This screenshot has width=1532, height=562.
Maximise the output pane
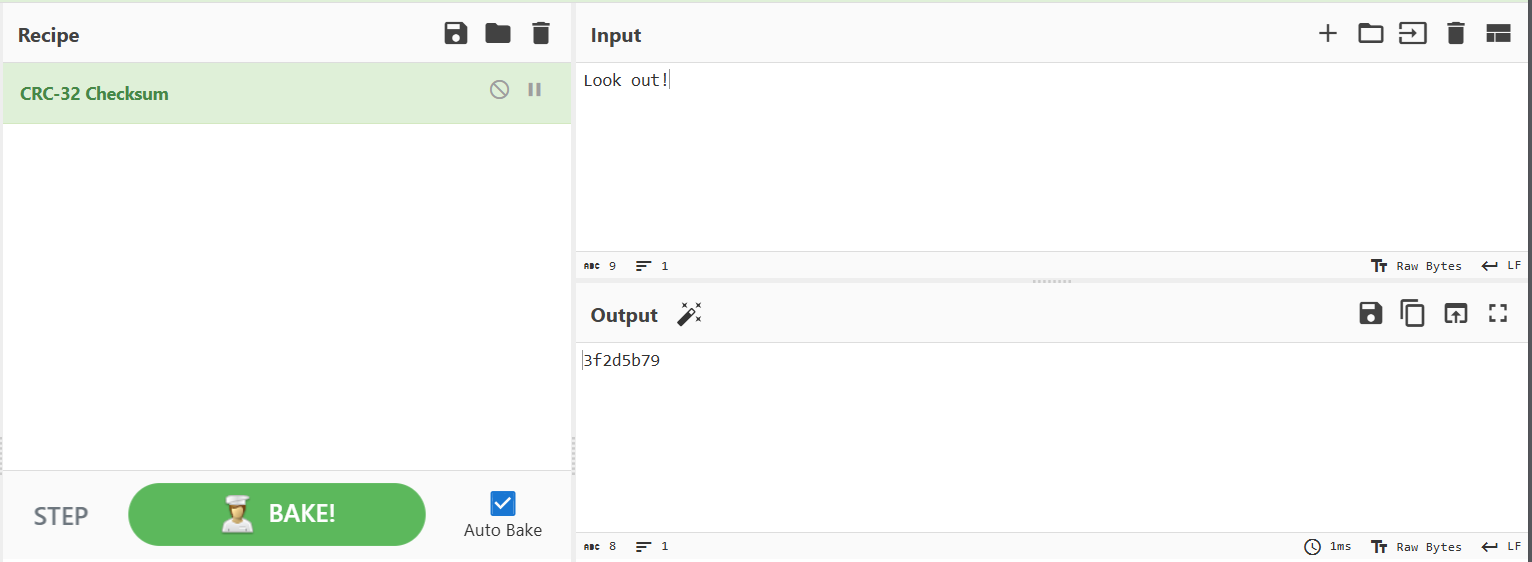pyautogui.click(x=1498, y=314)
